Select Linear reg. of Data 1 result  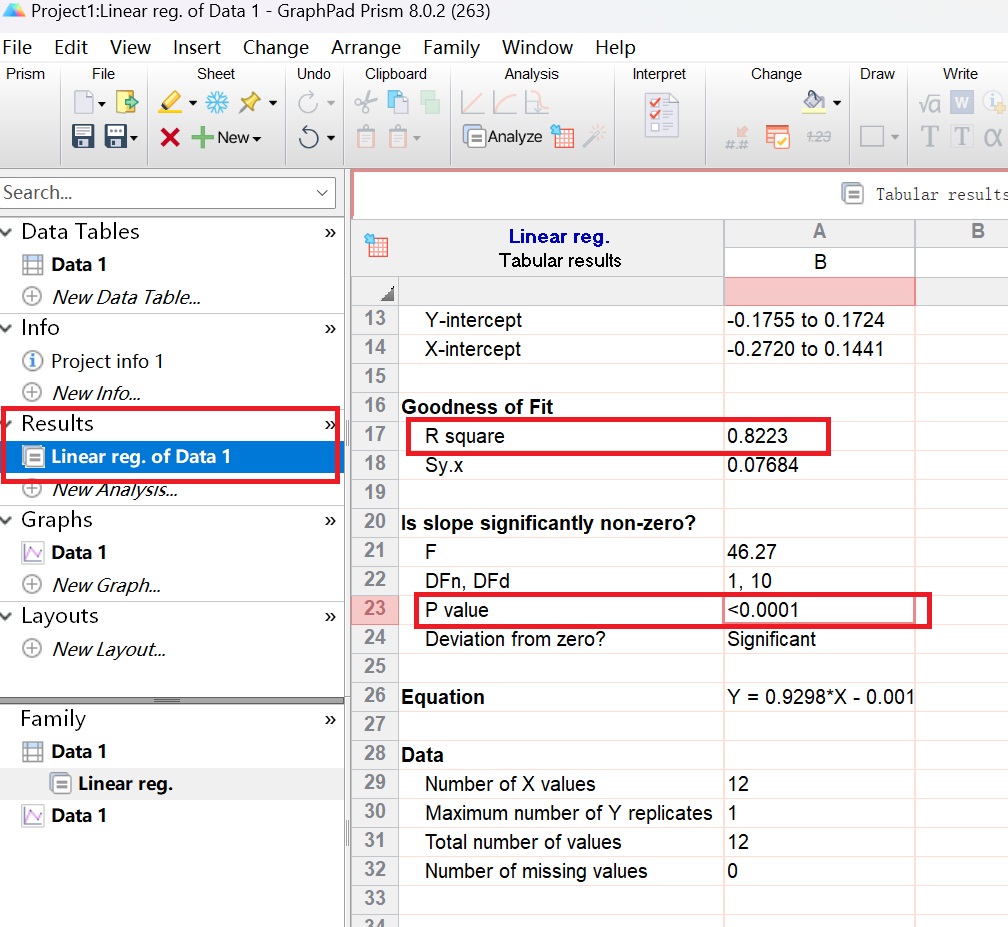[140, 457]
